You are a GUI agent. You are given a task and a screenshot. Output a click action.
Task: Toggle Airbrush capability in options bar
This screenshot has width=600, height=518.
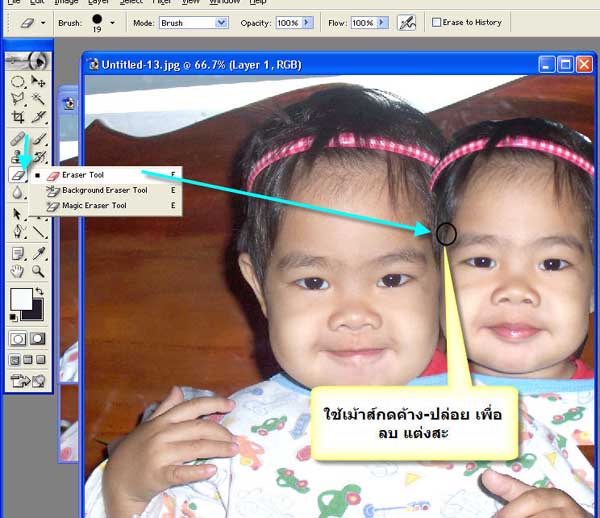406,23
